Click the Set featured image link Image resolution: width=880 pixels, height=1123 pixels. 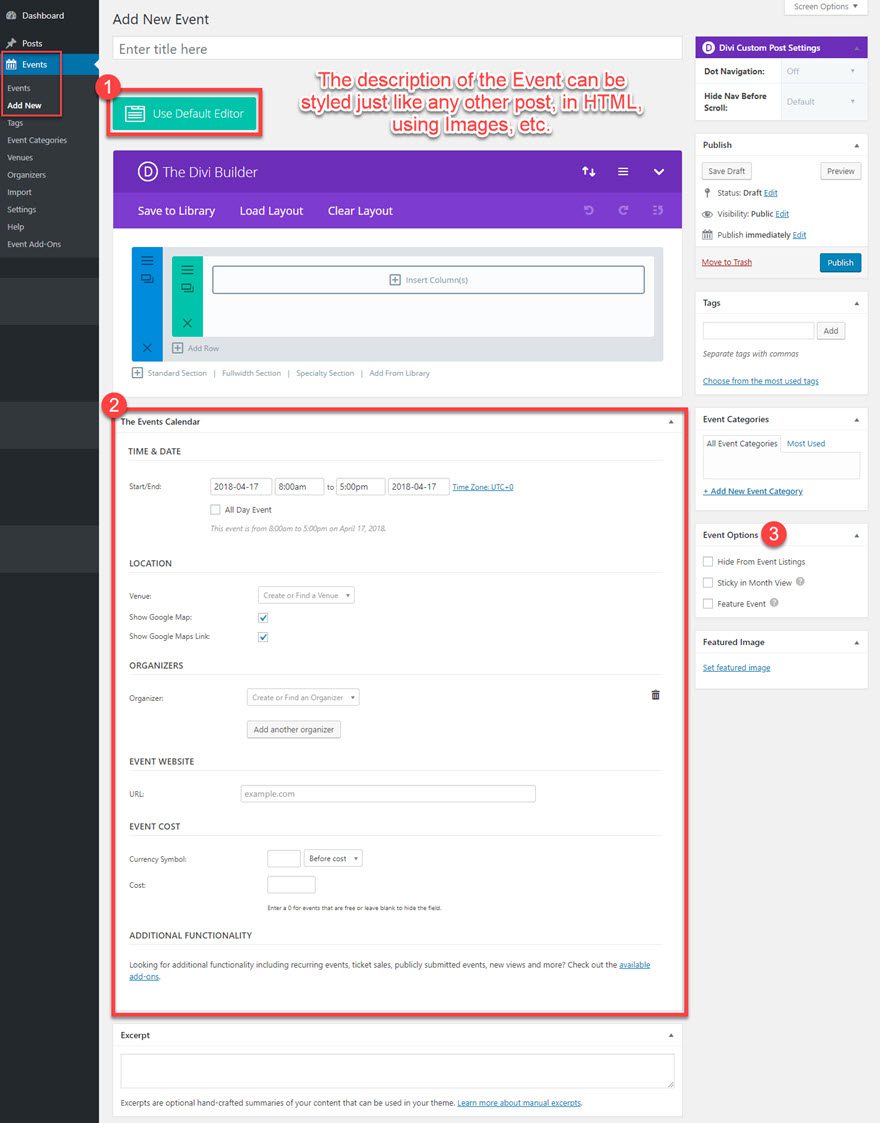[x=736, y=668]
